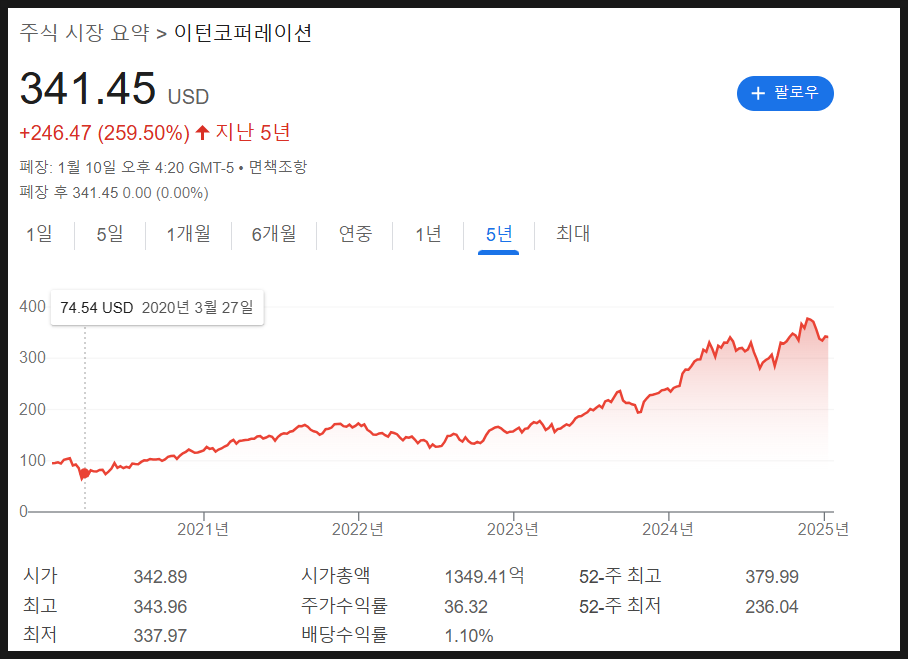
Task: Click the 200 y-axis label
Action: pos(32,409)
